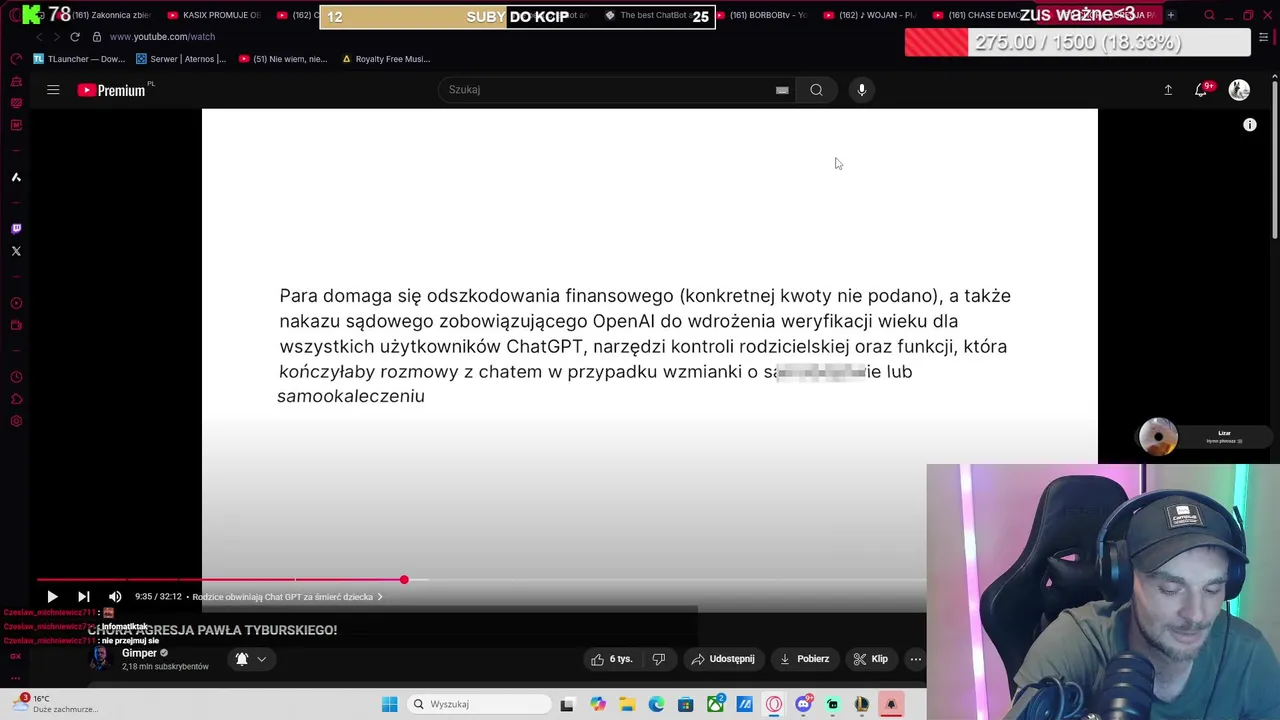Open Opera sidebar history clock
Viewport: 1280px width, 720px height.
(16, 377)
